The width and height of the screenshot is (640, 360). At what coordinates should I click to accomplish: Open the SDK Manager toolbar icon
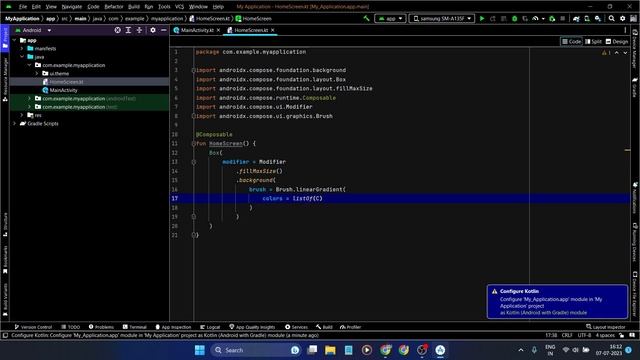[598, 18]
